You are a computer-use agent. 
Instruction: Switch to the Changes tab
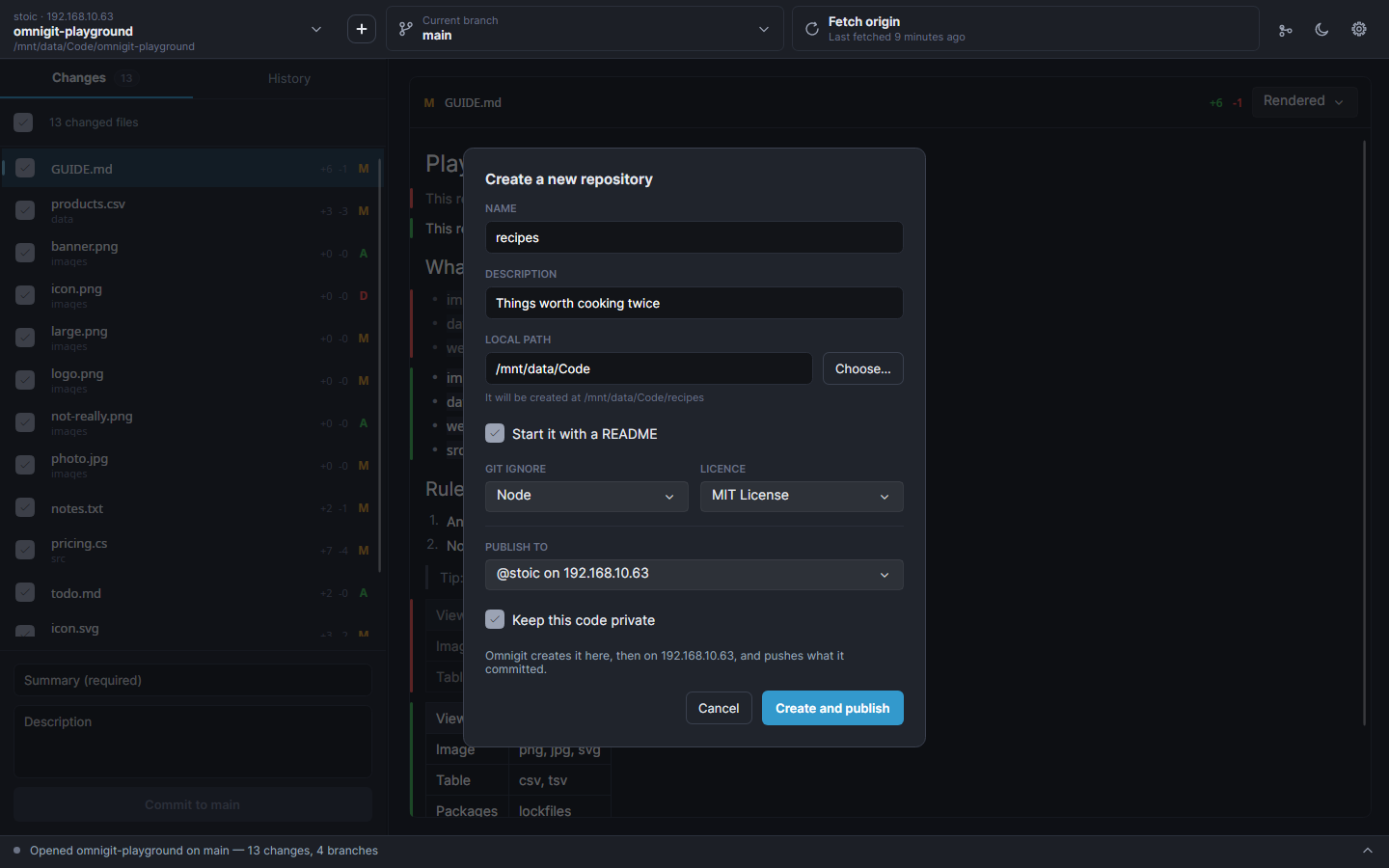[96, 78]
